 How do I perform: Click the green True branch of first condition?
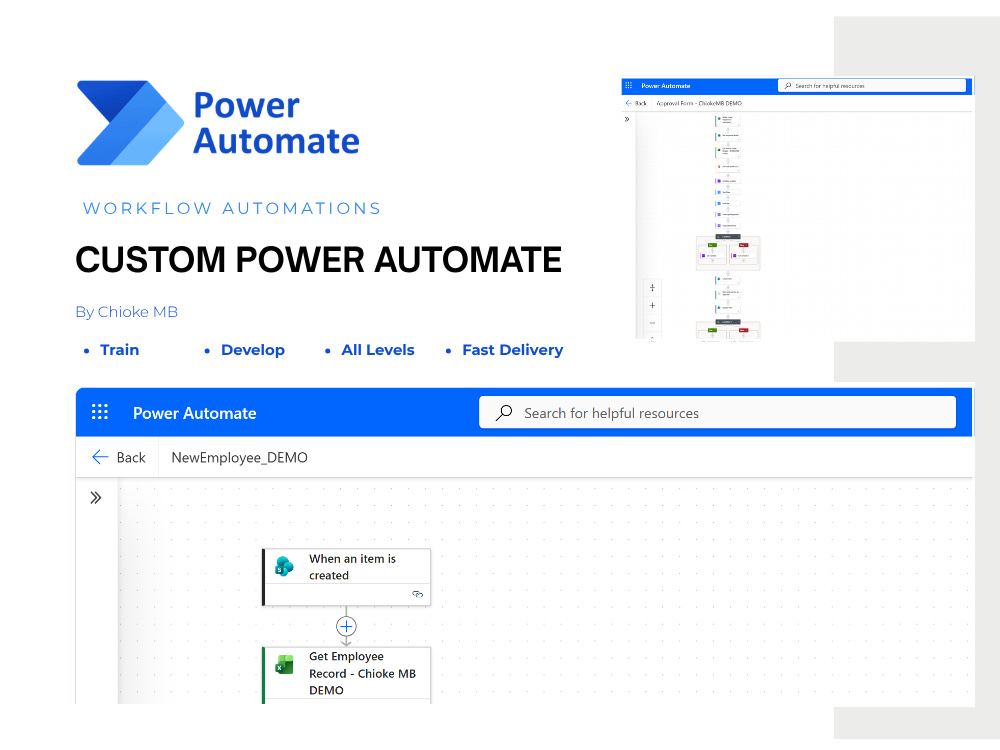(712, 245)
